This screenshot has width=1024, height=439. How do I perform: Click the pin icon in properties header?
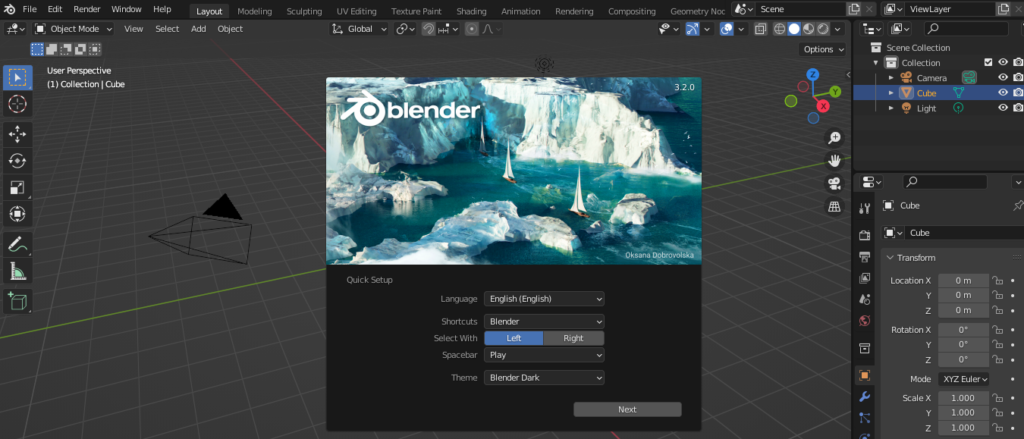[1017, 205]
